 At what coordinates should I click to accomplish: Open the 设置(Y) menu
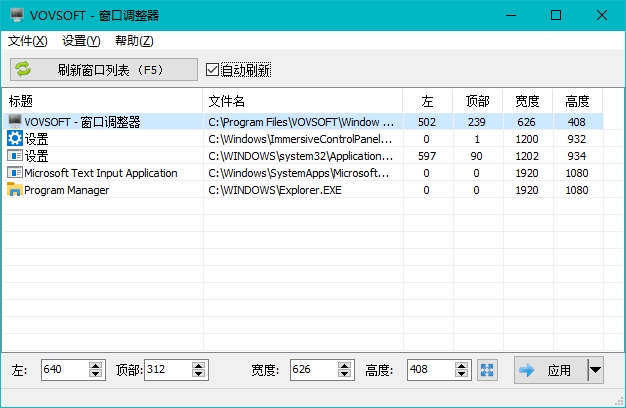(x=81, y=40)
